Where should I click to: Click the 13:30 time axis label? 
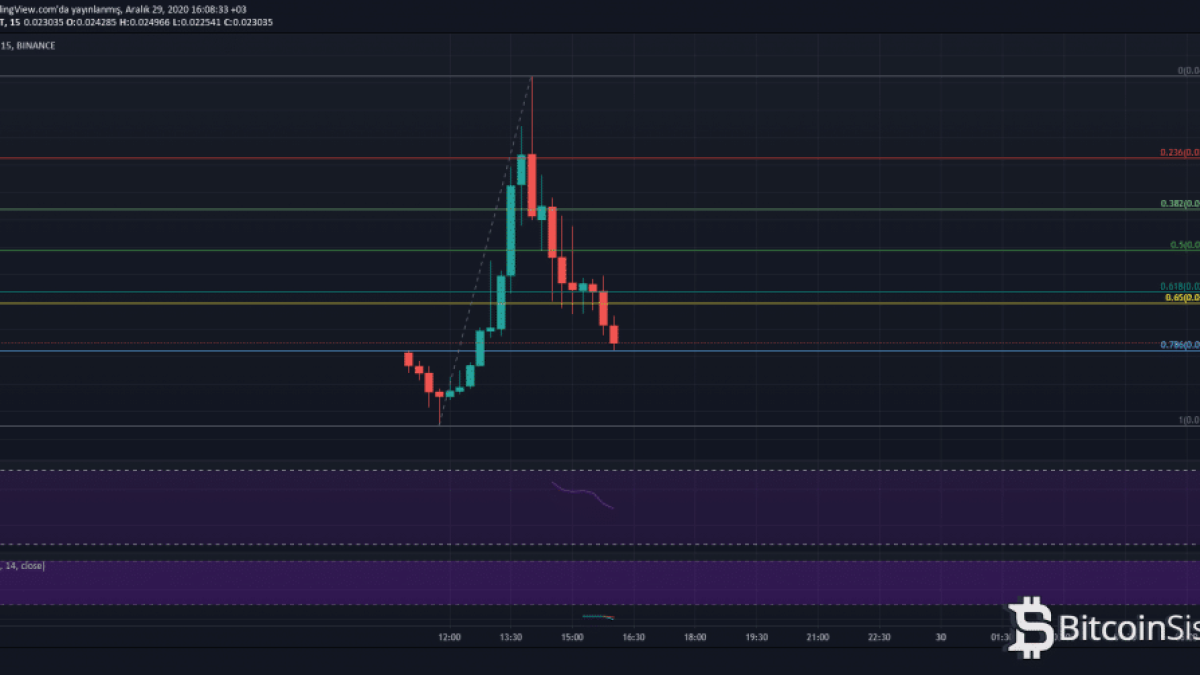coord(511,637)
